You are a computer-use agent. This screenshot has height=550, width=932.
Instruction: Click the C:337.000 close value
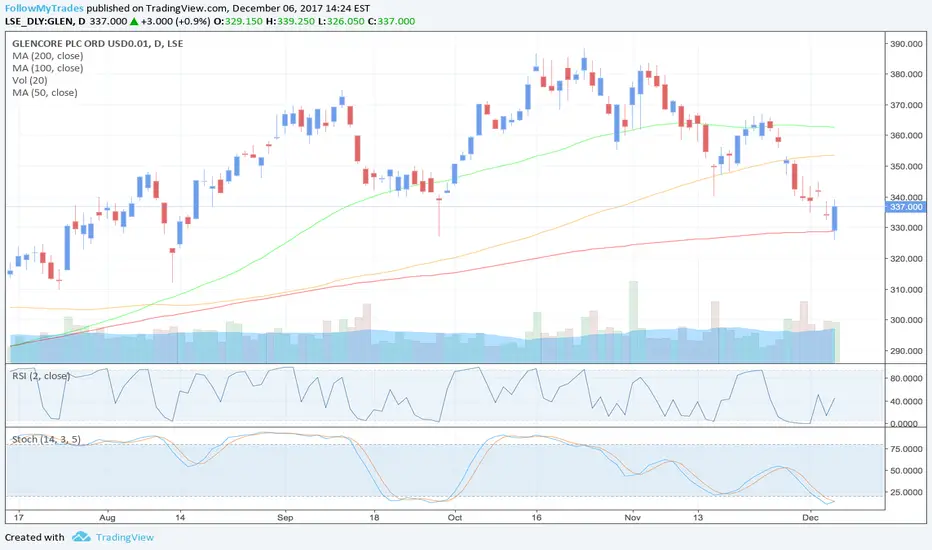point(391,21)
